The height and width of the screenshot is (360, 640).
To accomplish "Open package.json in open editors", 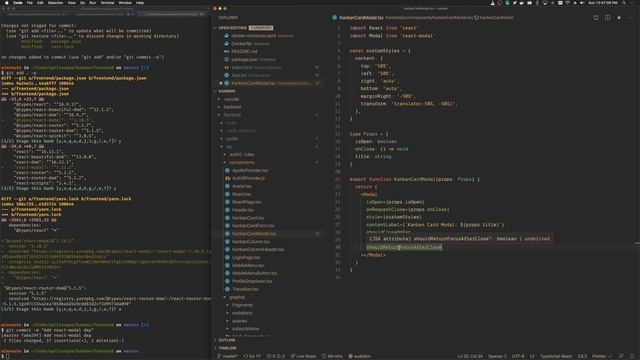I will click(x=244, y=60).
